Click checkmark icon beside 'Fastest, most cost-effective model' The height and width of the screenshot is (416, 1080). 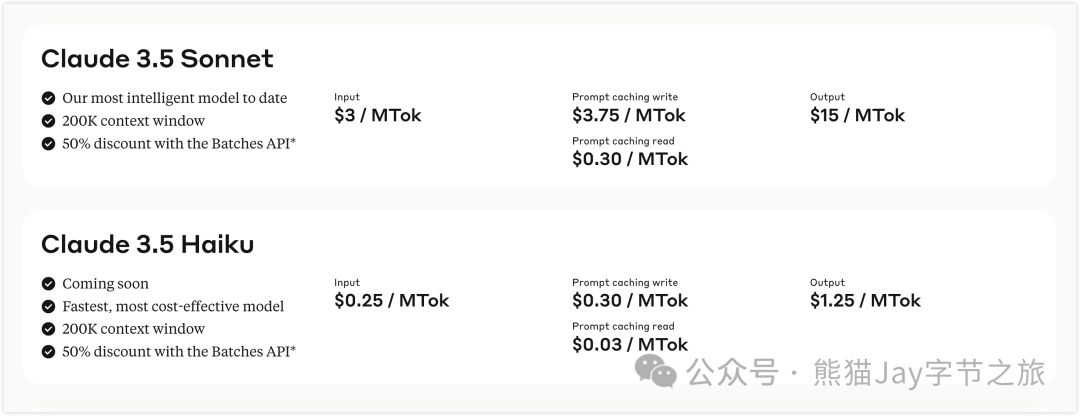tap(48, 306)
